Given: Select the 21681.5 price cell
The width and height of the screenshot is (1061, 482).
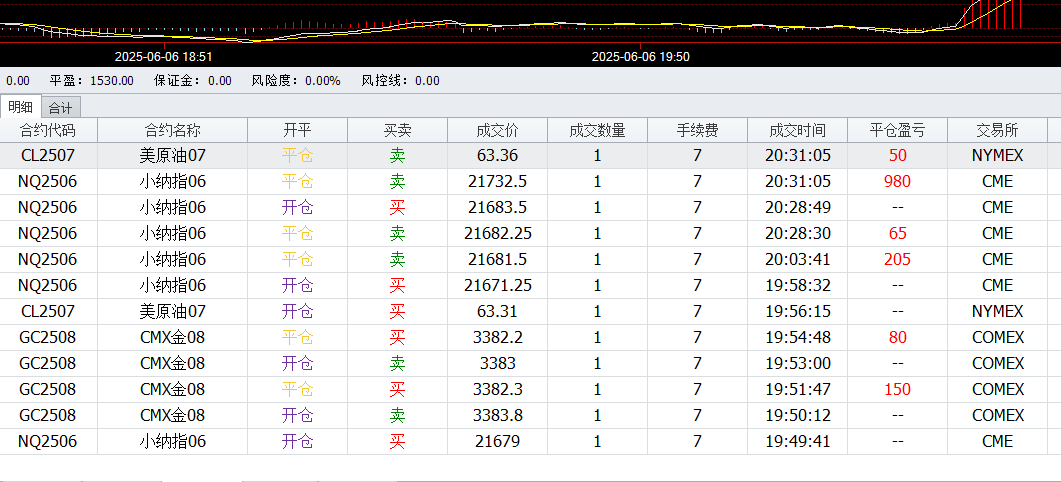Looking at the screenshot, I should (497, 259).
